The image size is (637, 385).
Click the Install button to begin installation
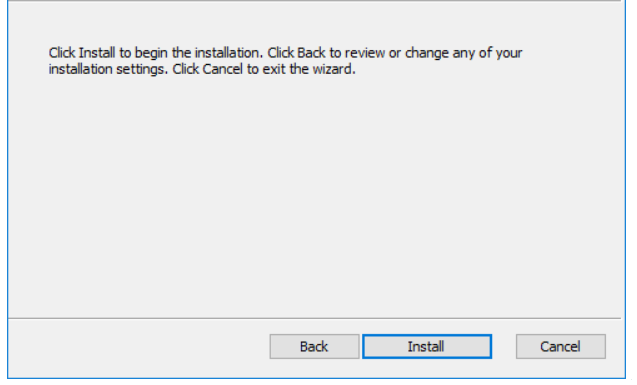click(x=427, y=346)
